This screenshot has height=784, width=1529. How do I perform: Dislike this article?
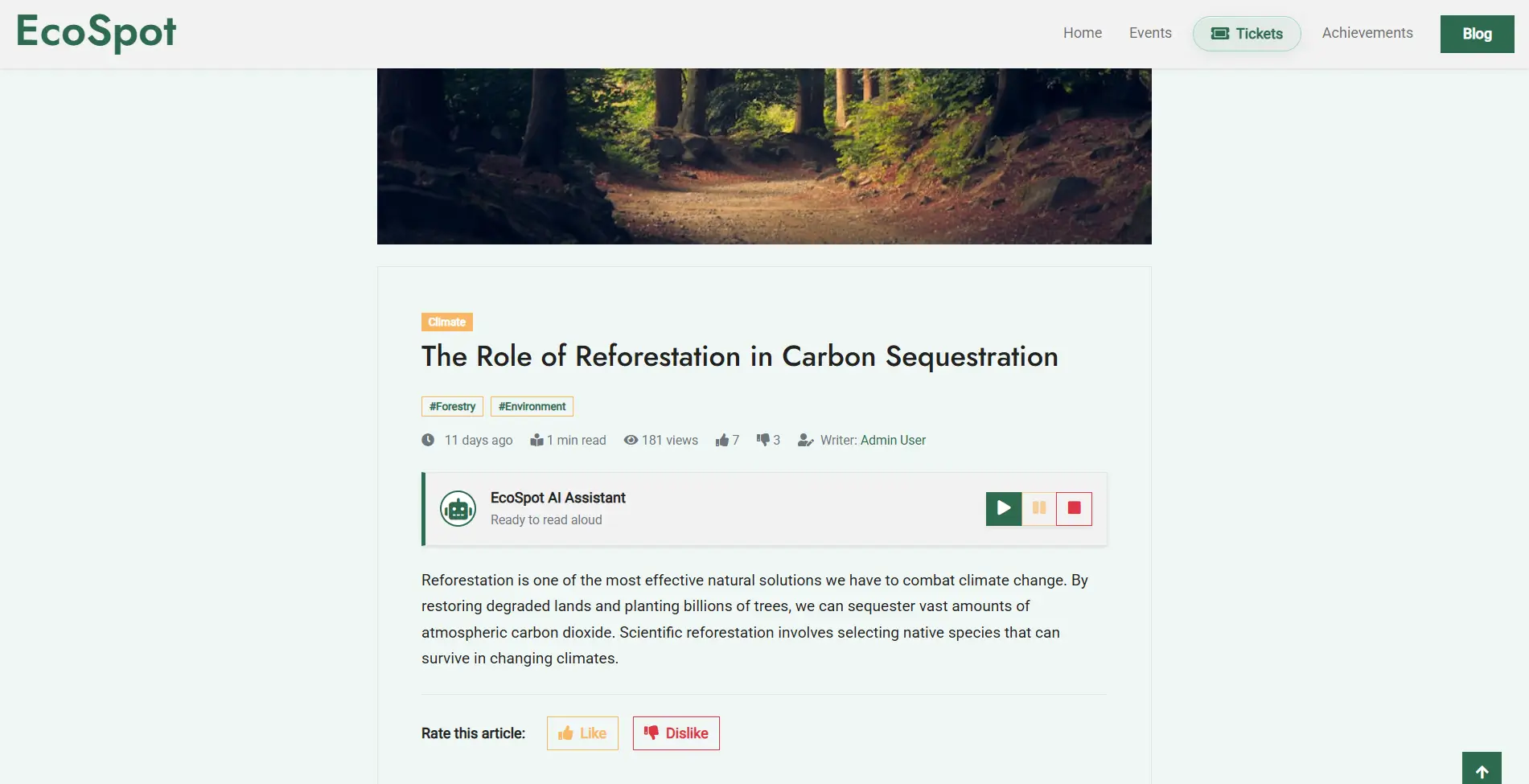676,733
